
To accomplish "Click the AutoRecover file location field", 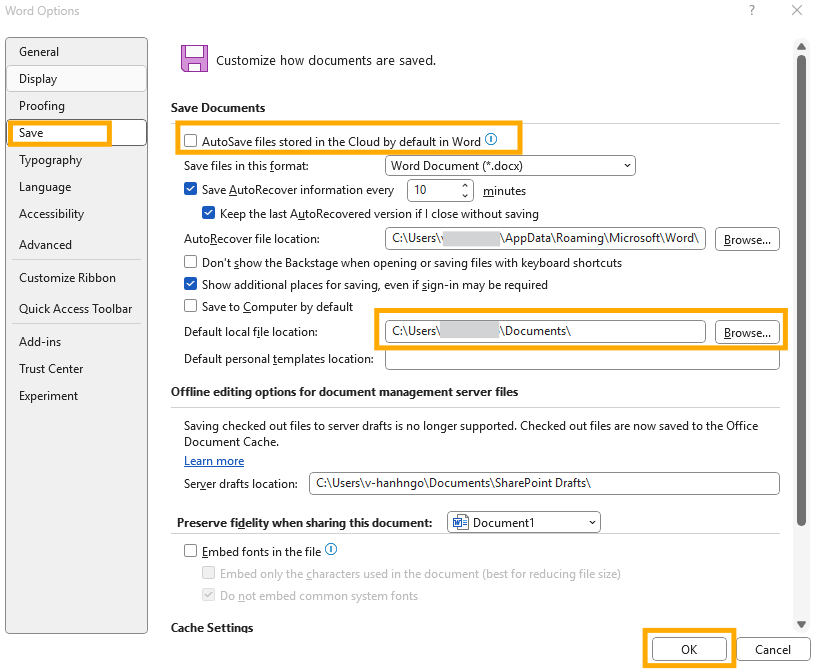I will (545, 239).
